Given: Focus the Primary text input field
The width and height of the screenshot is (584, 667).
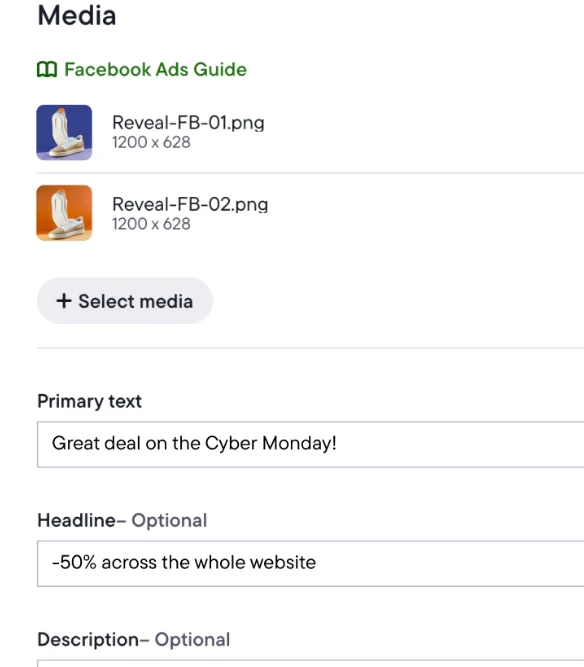Looking at the screenshot, I should coord(311,444).
